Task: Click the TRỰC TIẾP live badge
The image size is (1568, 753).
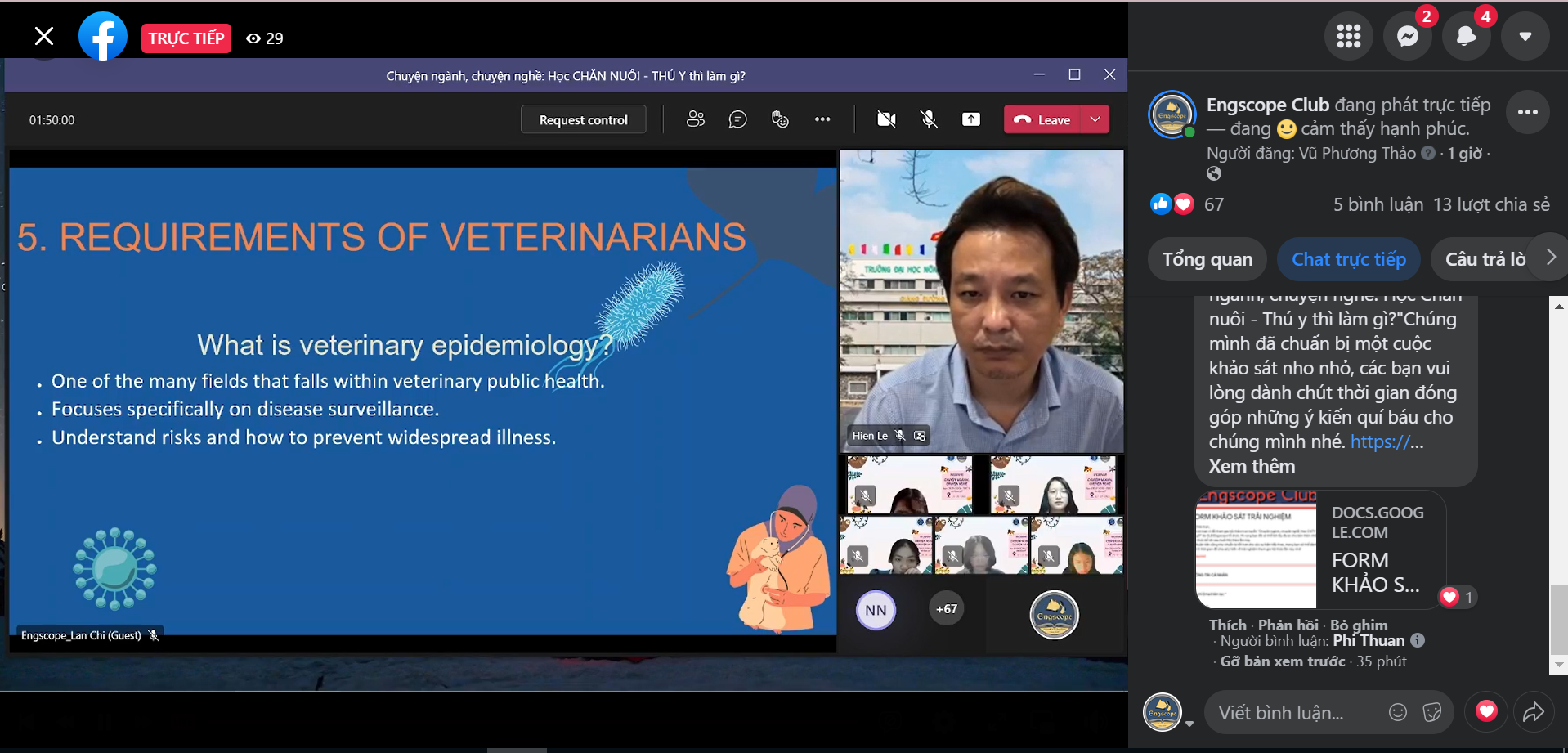Action: tap(186, 38)
